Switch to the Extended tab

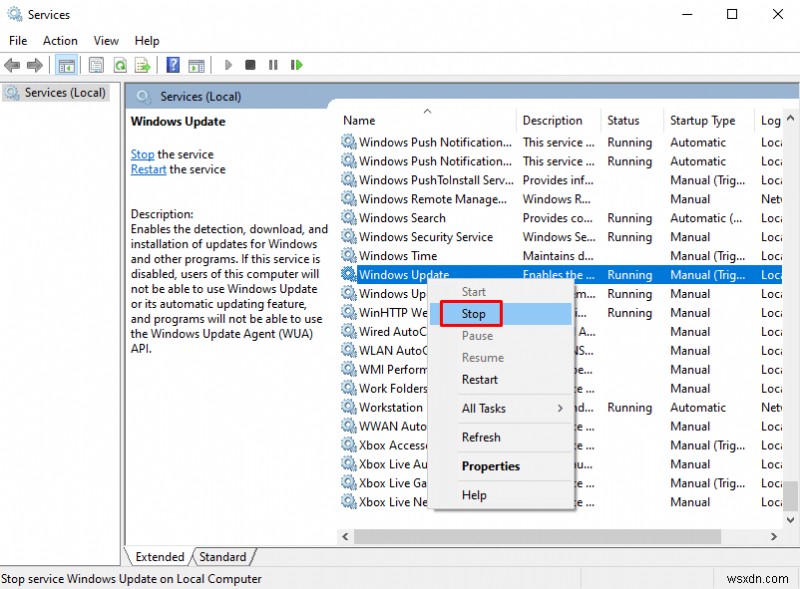tap(160, 557)
